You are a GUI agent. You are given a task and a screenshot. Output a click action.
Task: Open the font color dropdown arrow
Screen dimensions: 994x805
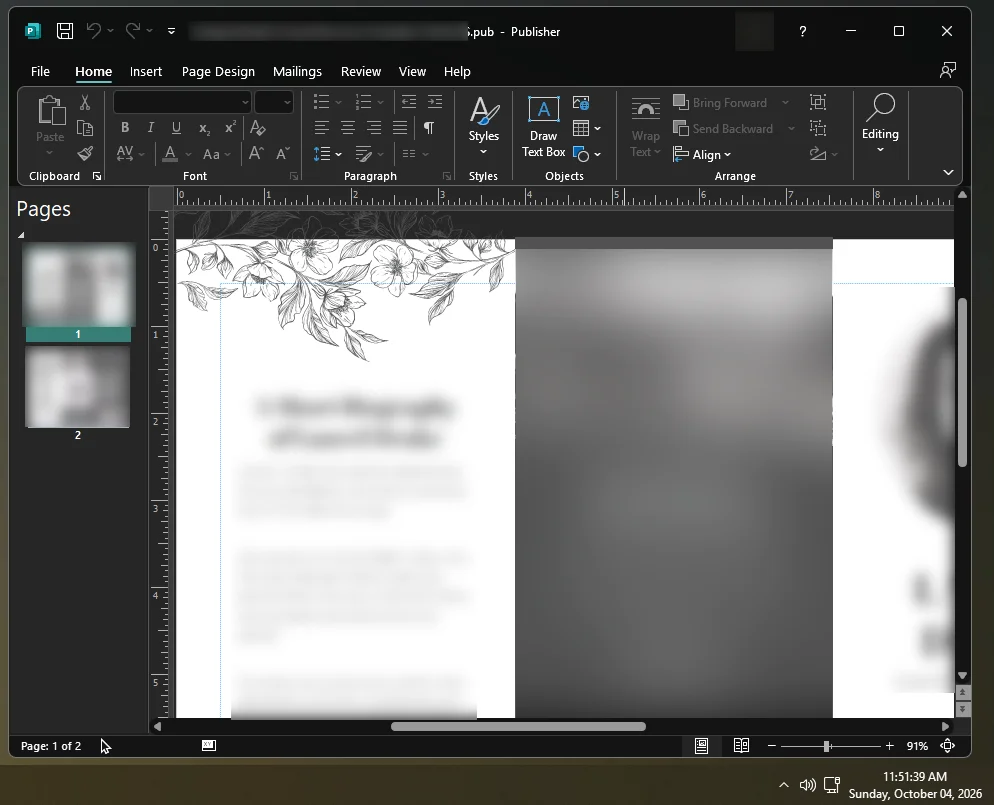(x=188, y=154)
